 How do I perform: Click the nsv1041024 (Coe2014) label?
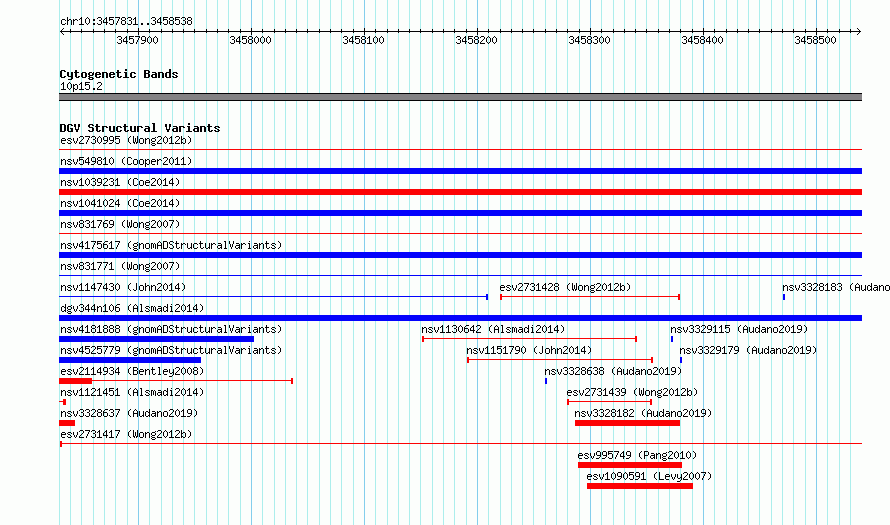click(120, 203)
